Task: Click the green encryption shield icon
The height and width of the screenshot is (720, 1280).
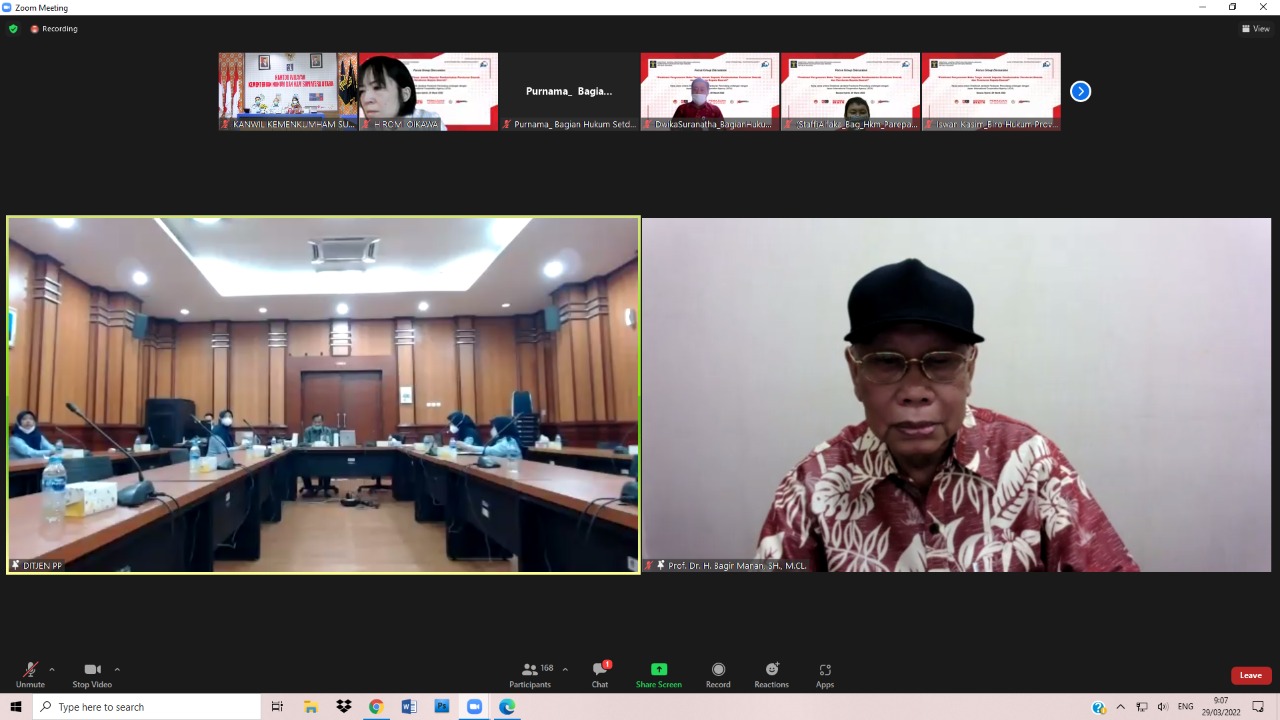Action: click(13, 29)
